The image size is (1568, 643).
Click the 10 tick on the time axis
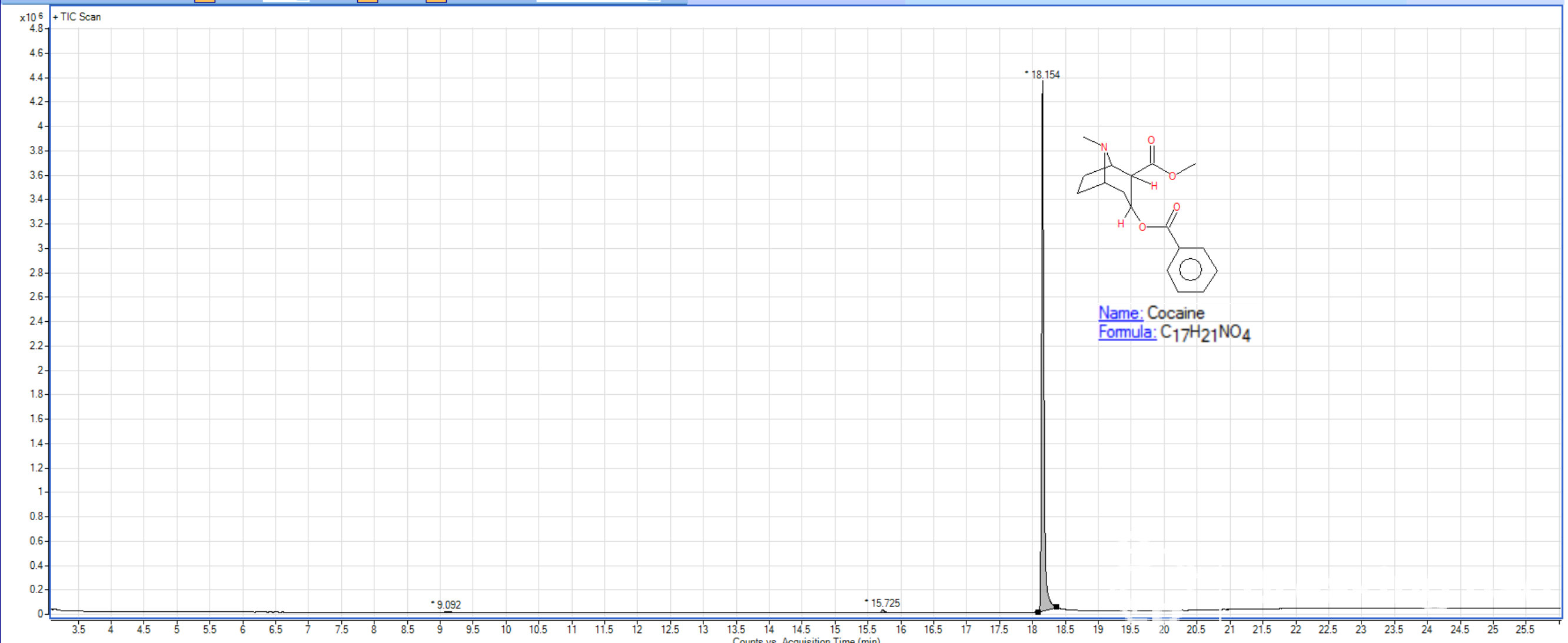click(x=505, y=629)
